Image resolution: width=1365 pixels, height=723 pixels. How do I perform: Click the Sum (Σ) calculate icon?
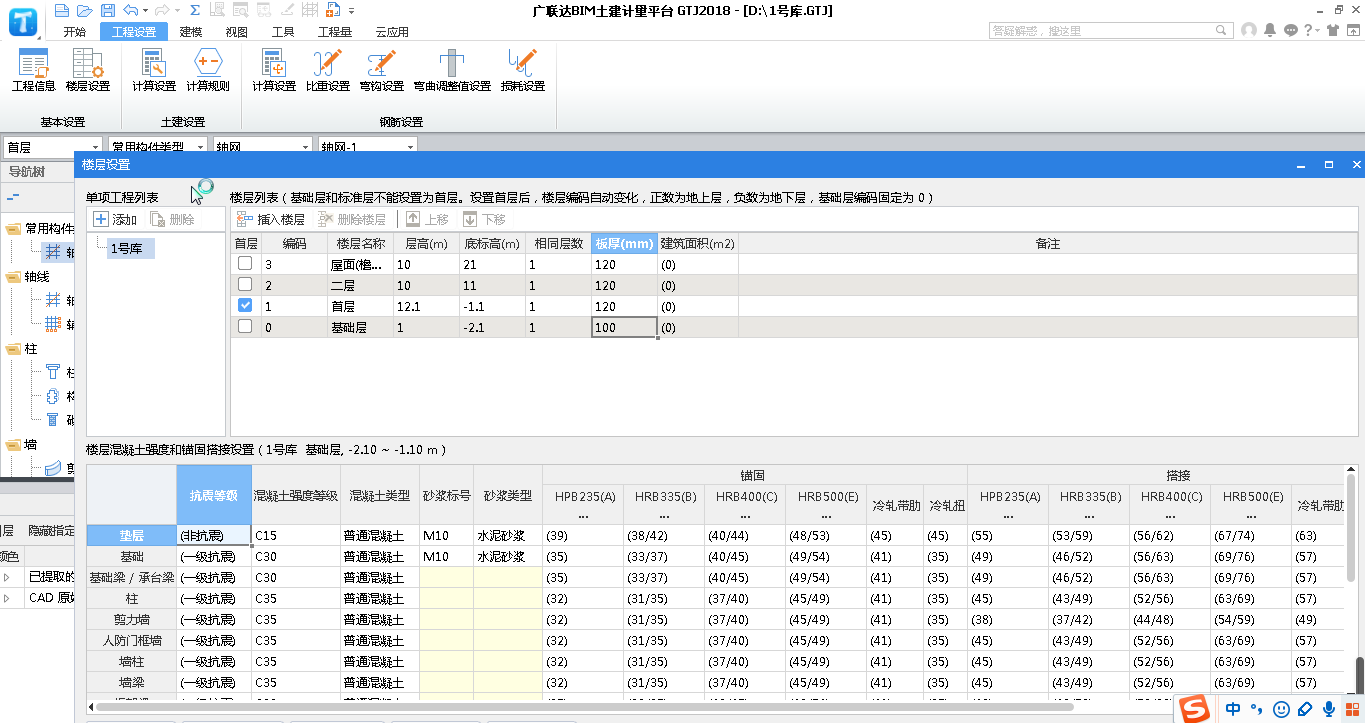click(x=194, y=11)
